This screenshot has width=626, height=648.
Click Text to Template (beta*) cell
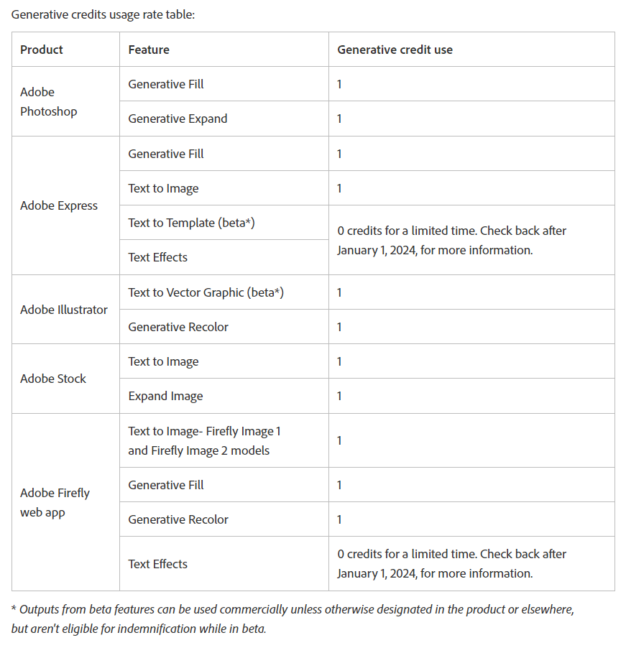tap(191, 223)
